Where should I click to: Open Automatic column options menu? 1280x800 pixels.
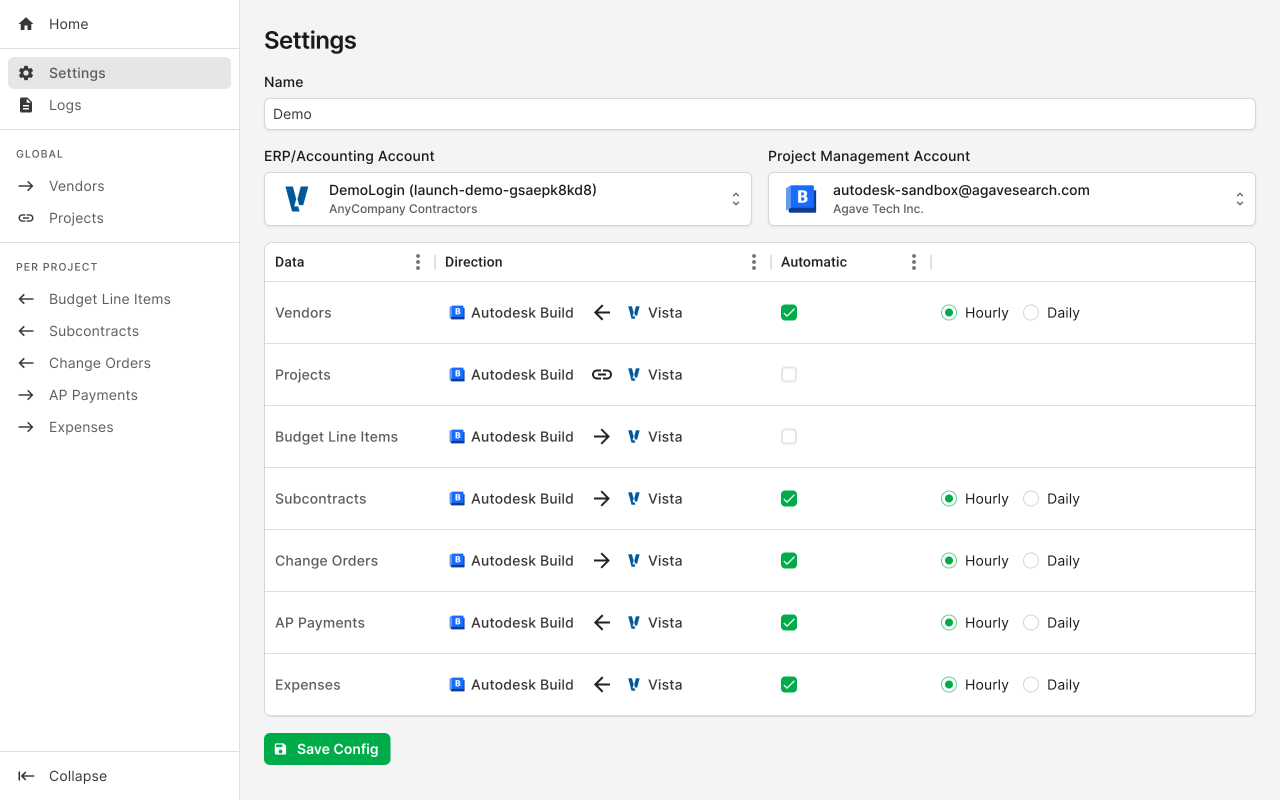(914, 262)
